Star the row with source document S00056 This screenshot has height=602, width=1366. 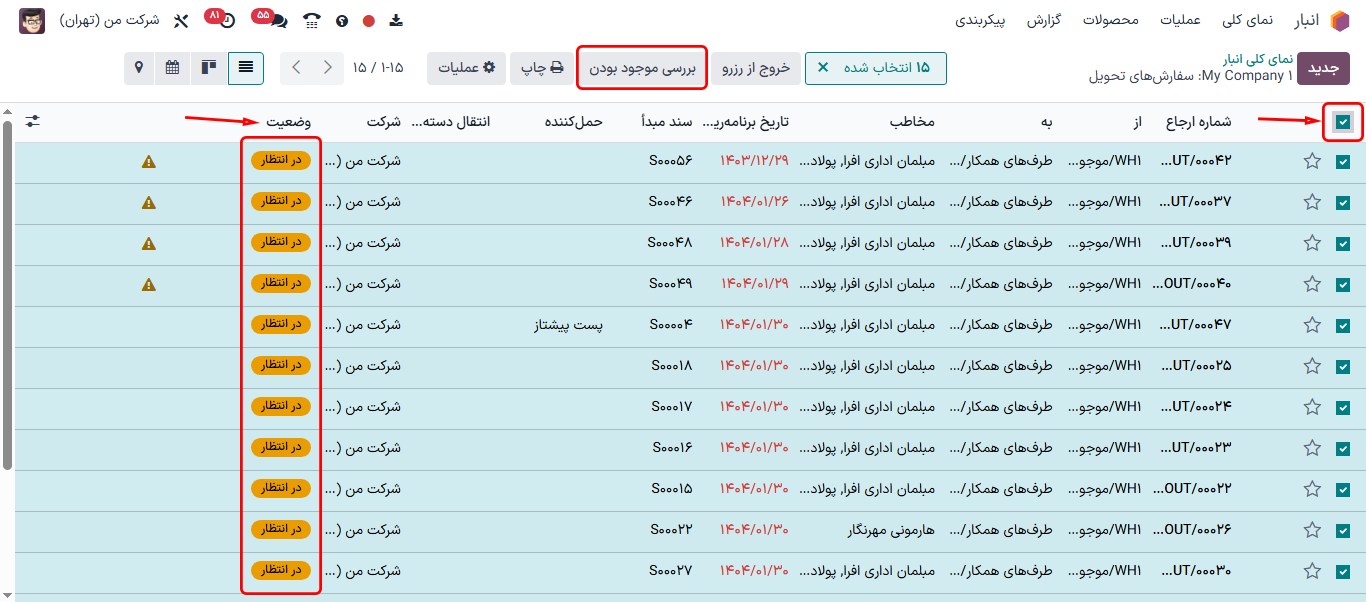1312,161
